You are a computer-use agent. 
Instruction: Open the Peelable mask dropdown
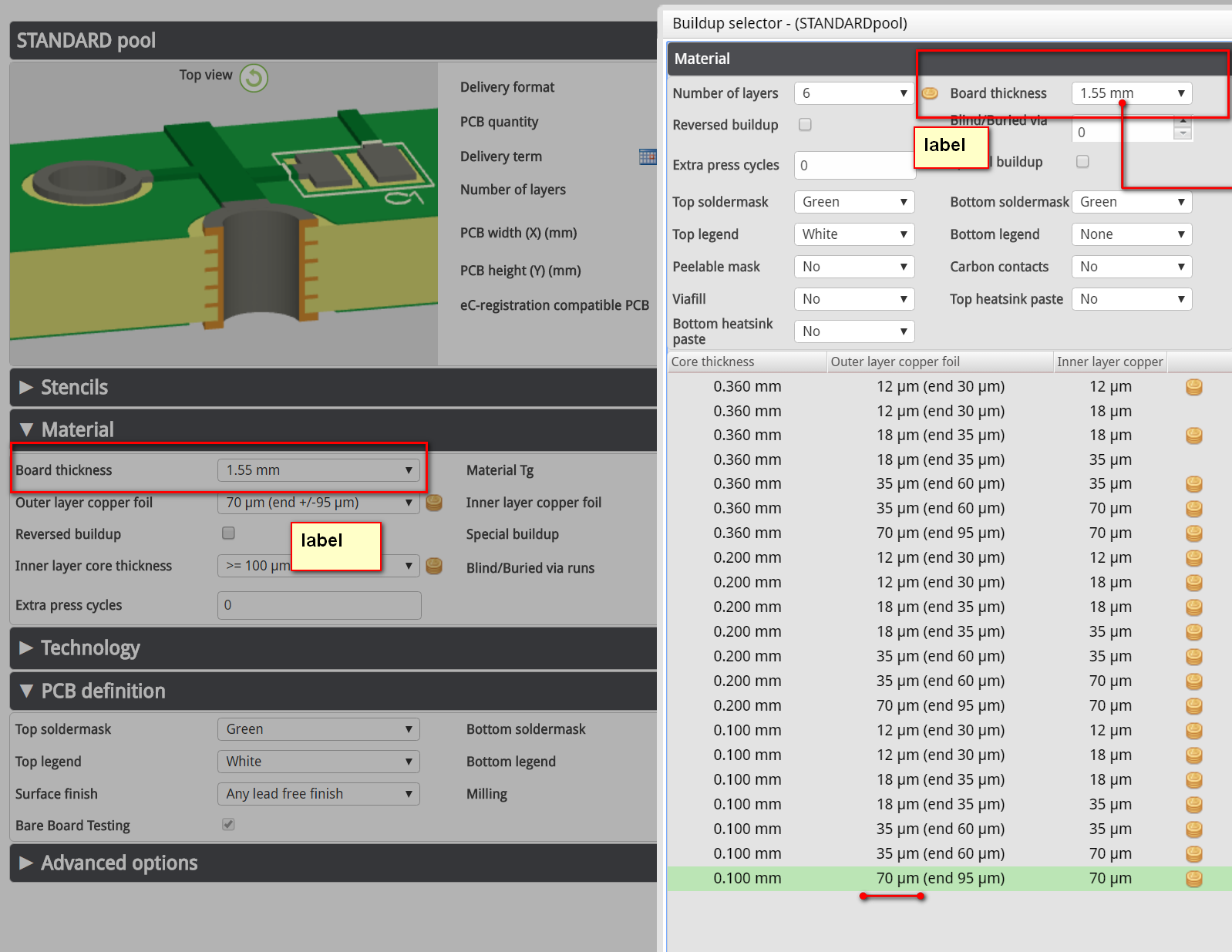click(x=854, y=267)
